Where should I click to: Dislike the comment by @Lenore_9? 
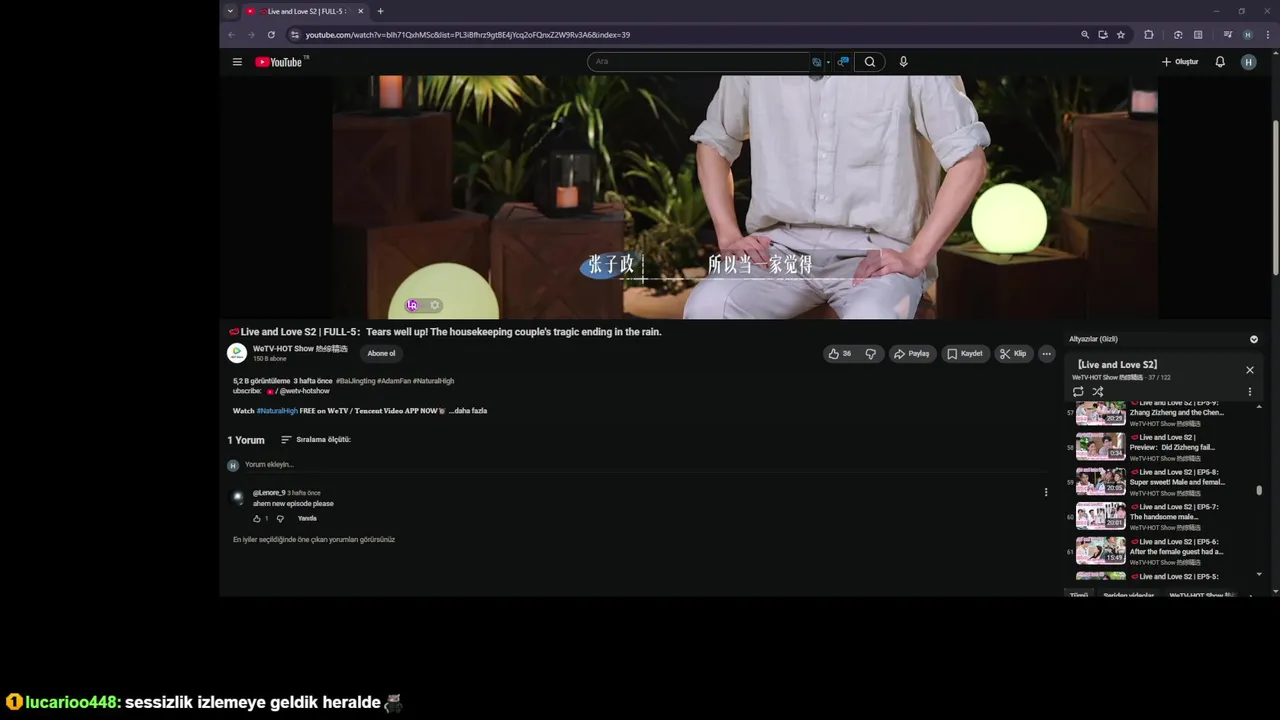click(x=280, y=519)
